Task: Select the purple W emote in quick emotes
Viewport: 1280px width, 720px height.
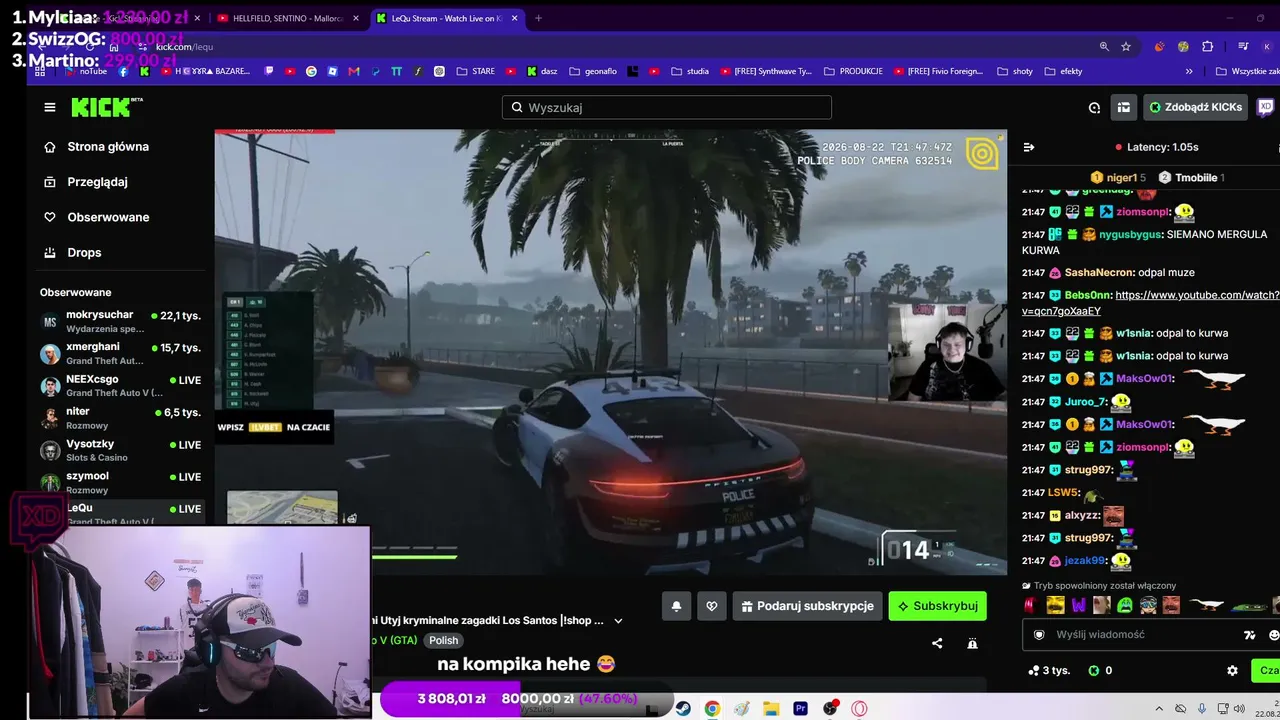Action: [1078, 605]
